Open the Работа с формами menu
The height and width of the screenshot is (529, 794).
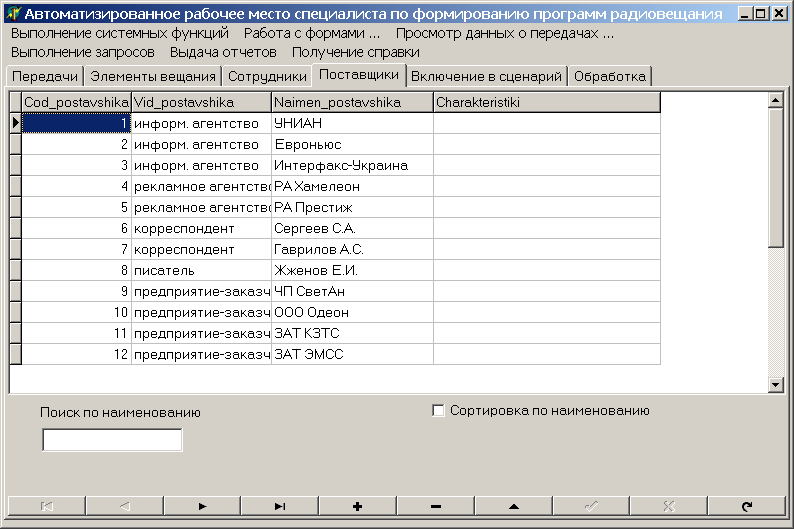(x=312, y=33)
